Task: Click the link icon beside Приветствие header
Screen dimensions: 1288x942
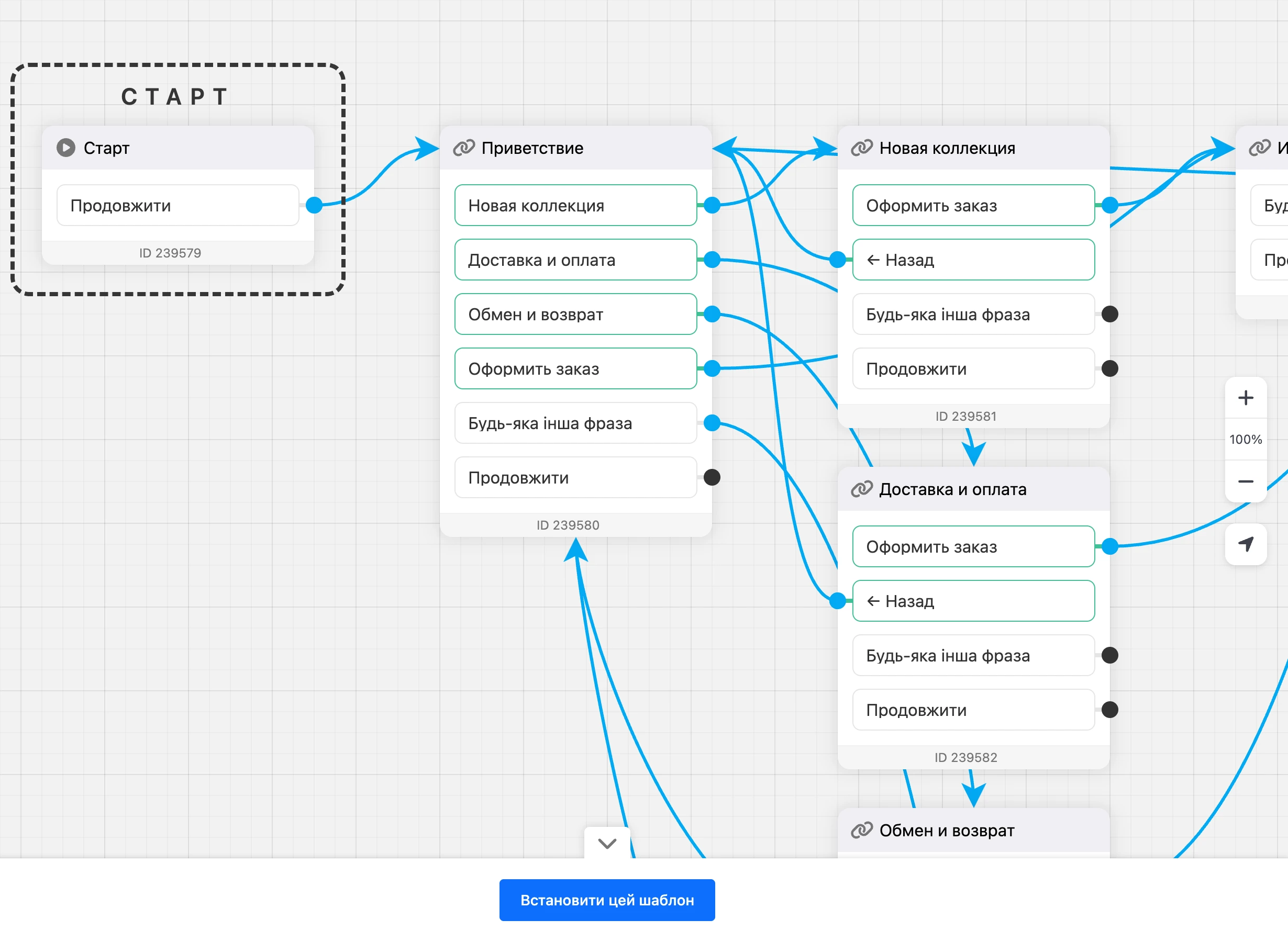Action: (463, 148)
